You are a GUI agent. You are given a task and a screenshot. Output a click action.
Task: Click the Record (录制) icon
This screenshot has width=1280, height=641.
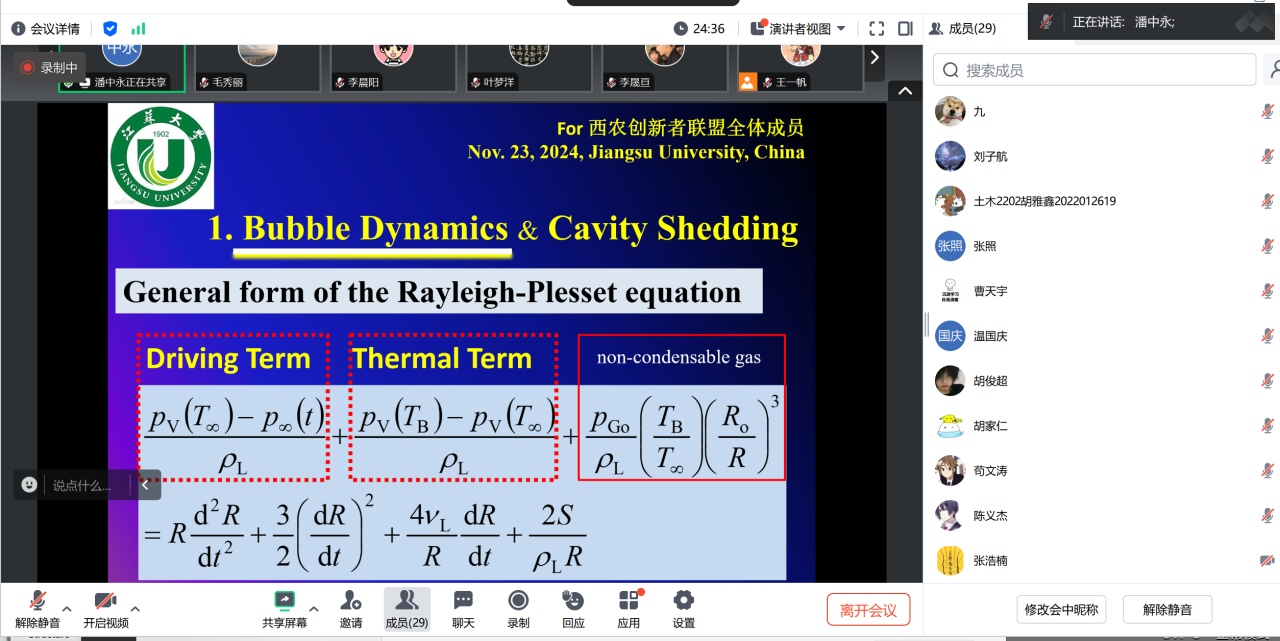point(518,600)
